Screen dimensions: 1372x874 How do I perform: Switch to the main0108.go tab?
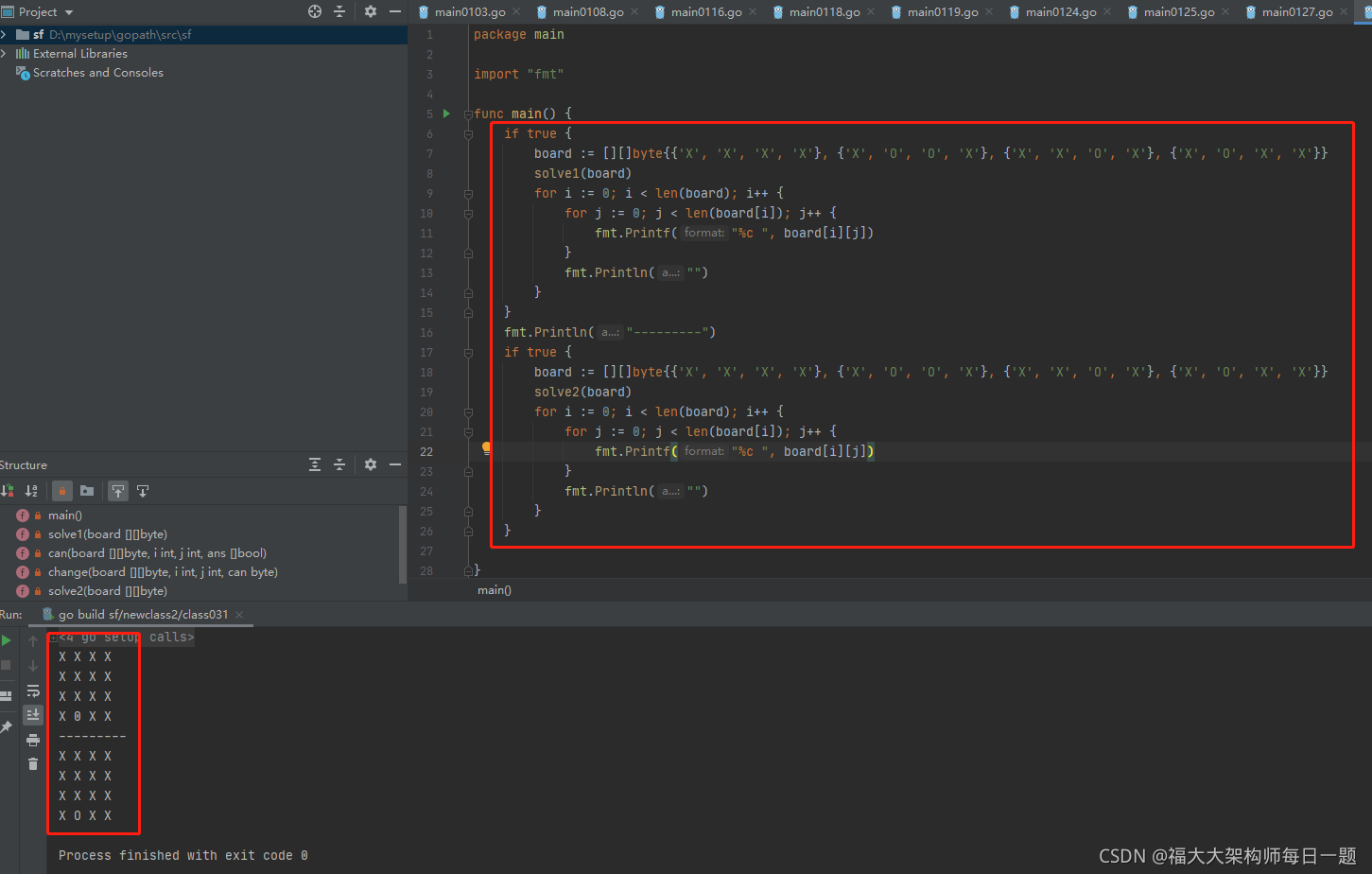(587, 12)
